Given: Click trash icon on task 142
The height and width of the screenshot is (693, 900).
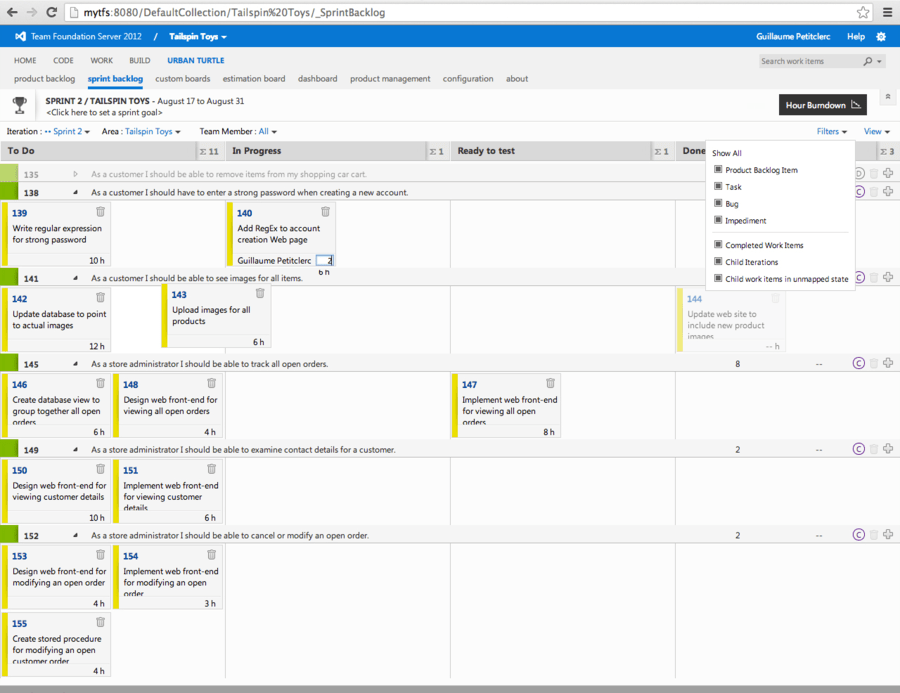Looking at the screenshot, I should [x=100, y=297].
